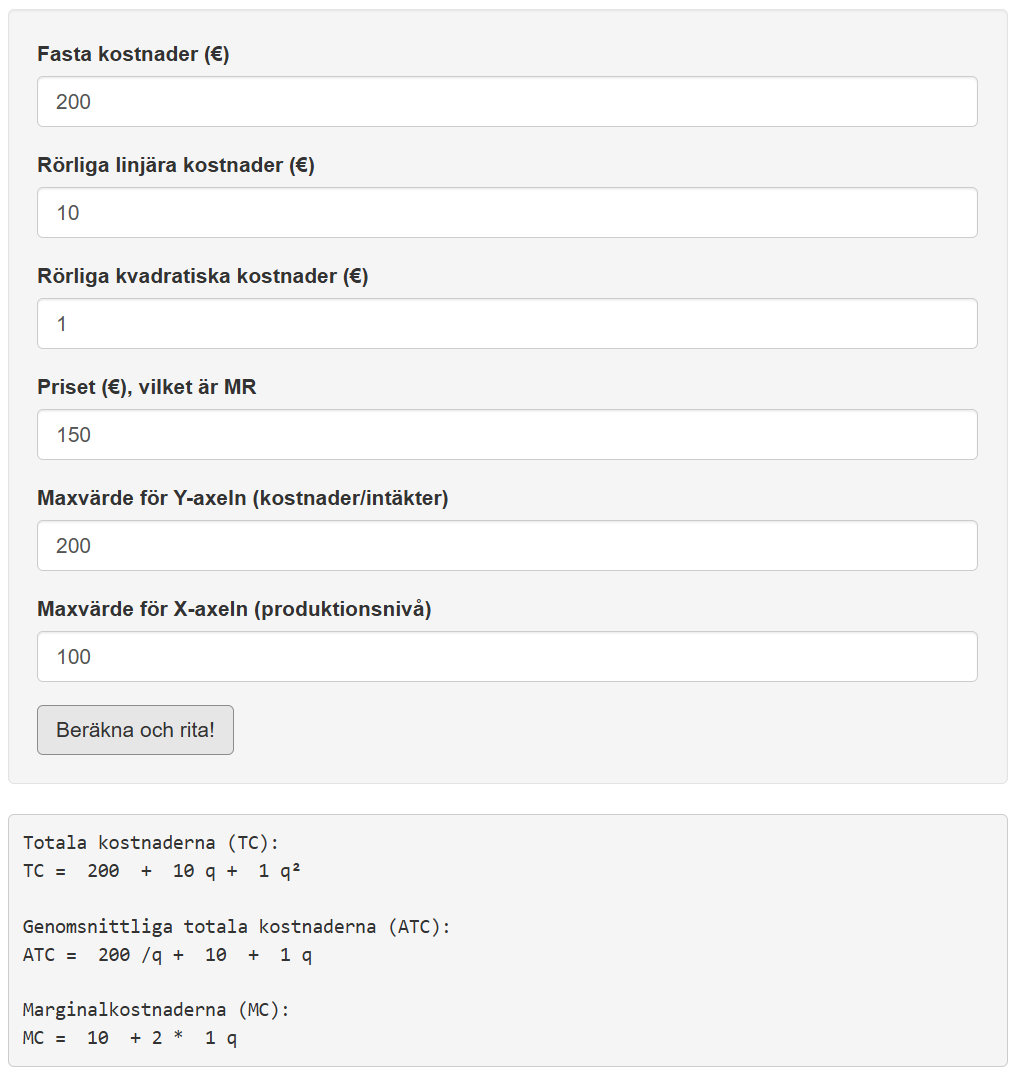The width and height of the screenshot is (1016, 1074).
Task: Click the ATC = 200 /q formula line
Action: [x=167, y=955]
